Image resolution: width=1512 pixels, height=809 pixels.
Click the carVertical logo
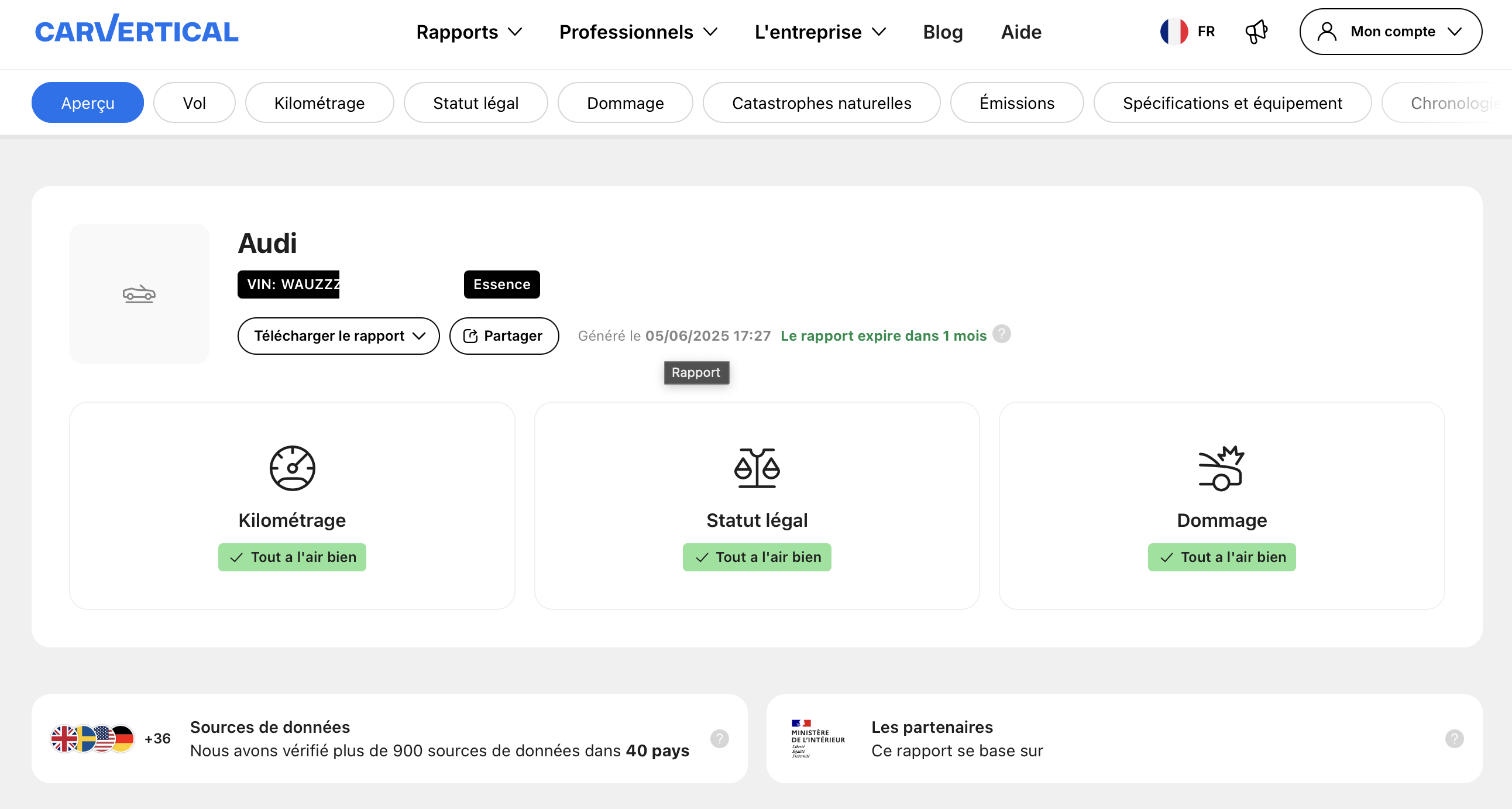137,29
